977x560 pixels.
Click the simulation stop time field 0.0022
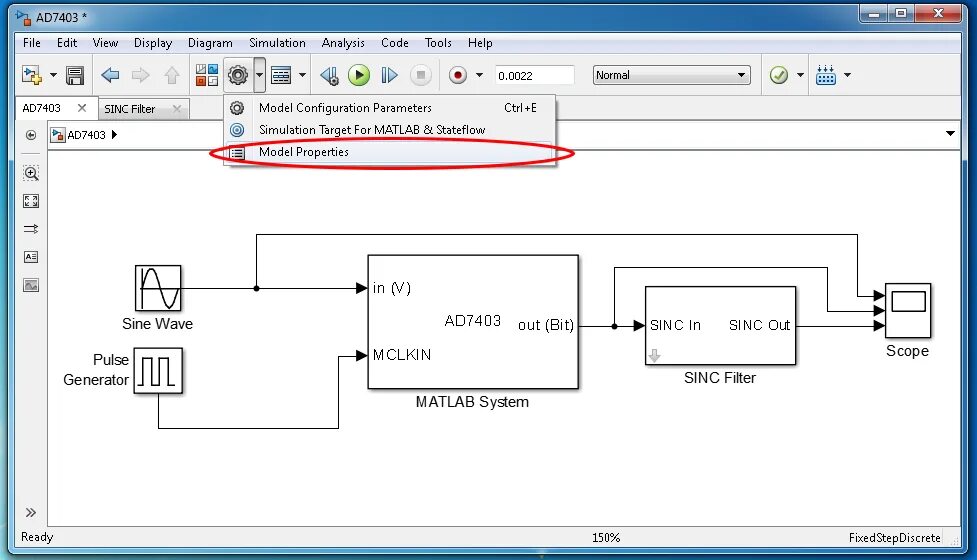(x=534, y=75)
